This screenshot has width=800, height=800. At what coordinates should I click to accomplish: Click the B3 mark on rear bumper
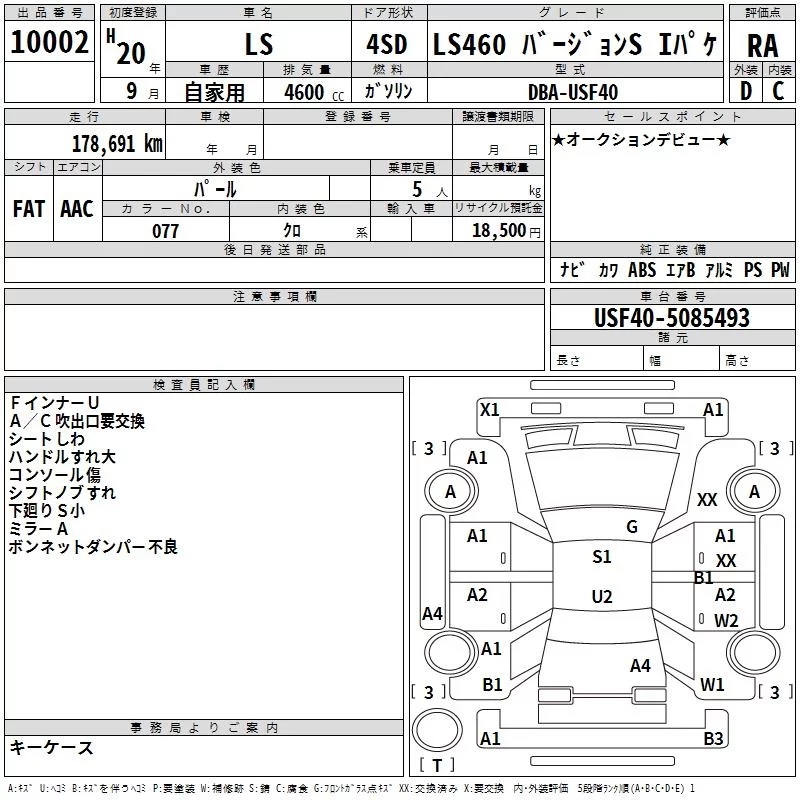point(713,738)
